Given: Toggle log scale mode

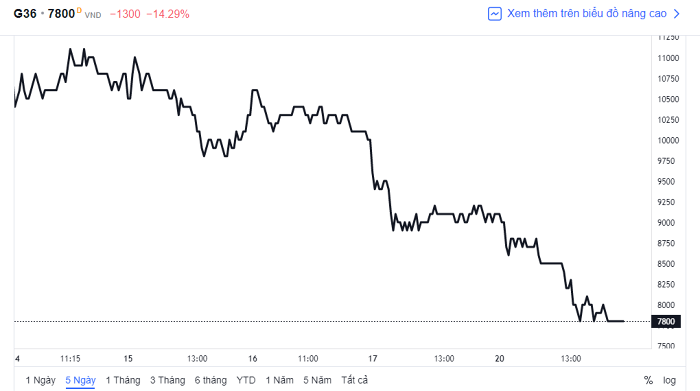Looking at the screenshot, I should click(x=669, y=380).
